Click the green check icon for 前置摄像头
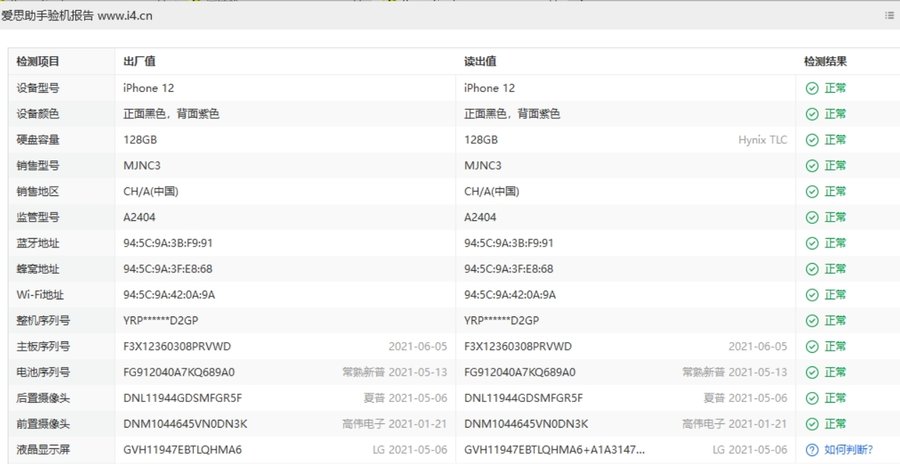This screenshot has height=464, width=900. point(812,424)
